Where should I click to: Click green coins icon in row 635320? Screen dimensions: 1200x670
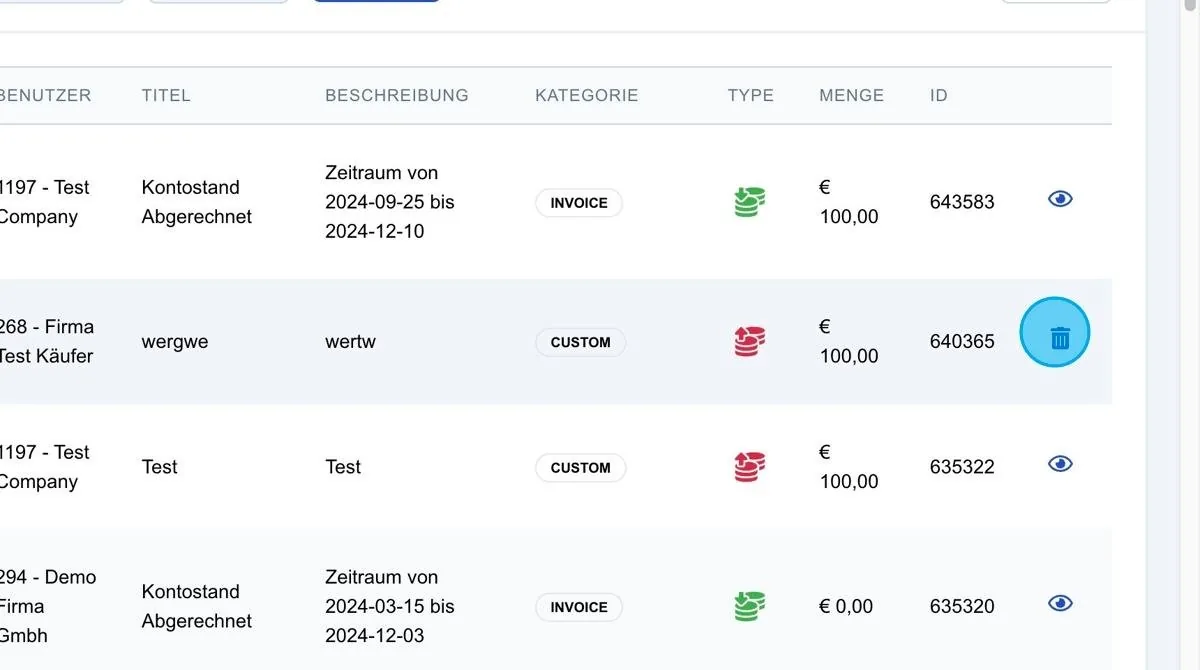749,606
